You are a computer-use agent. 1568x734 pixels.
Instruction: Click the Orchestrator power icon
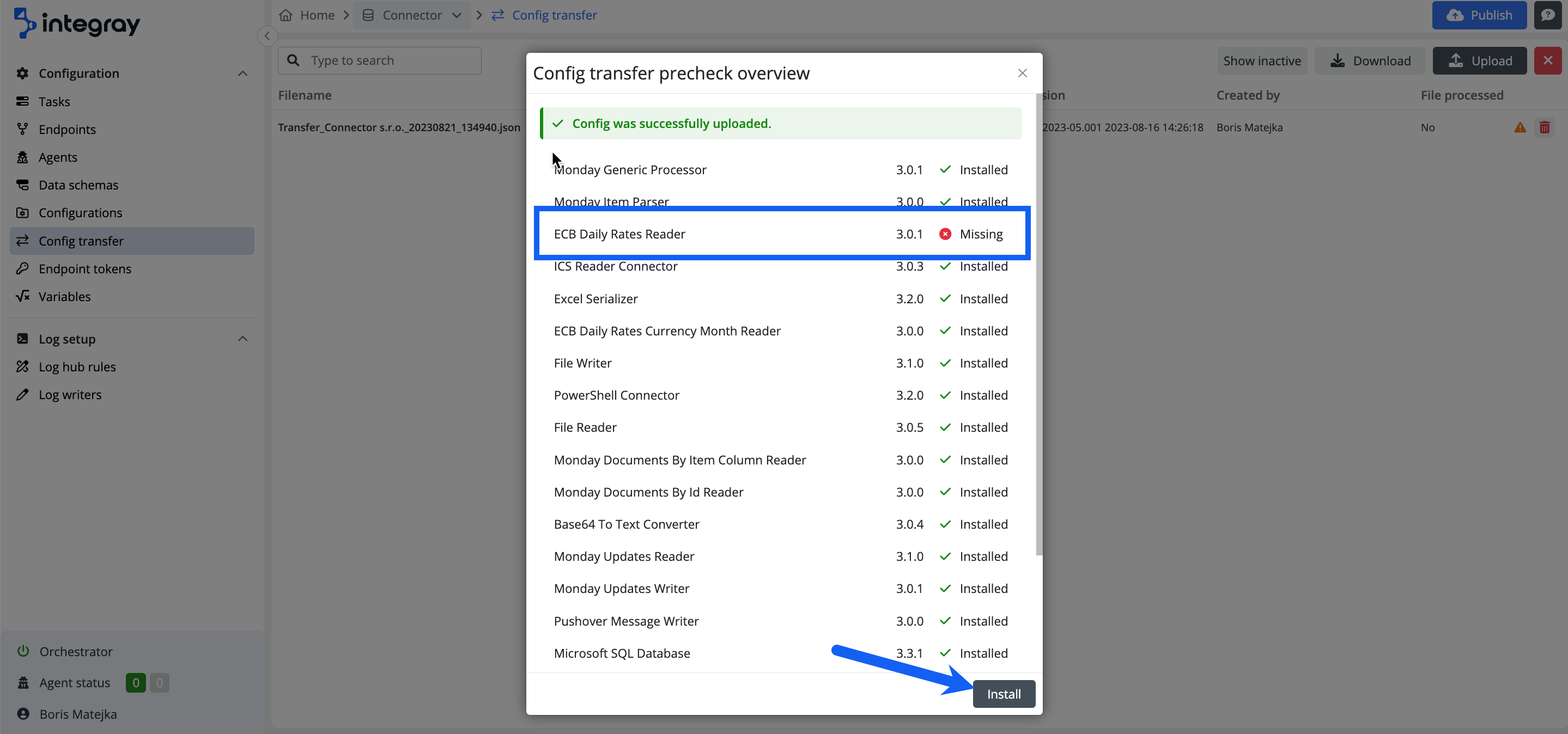[23, 651]
